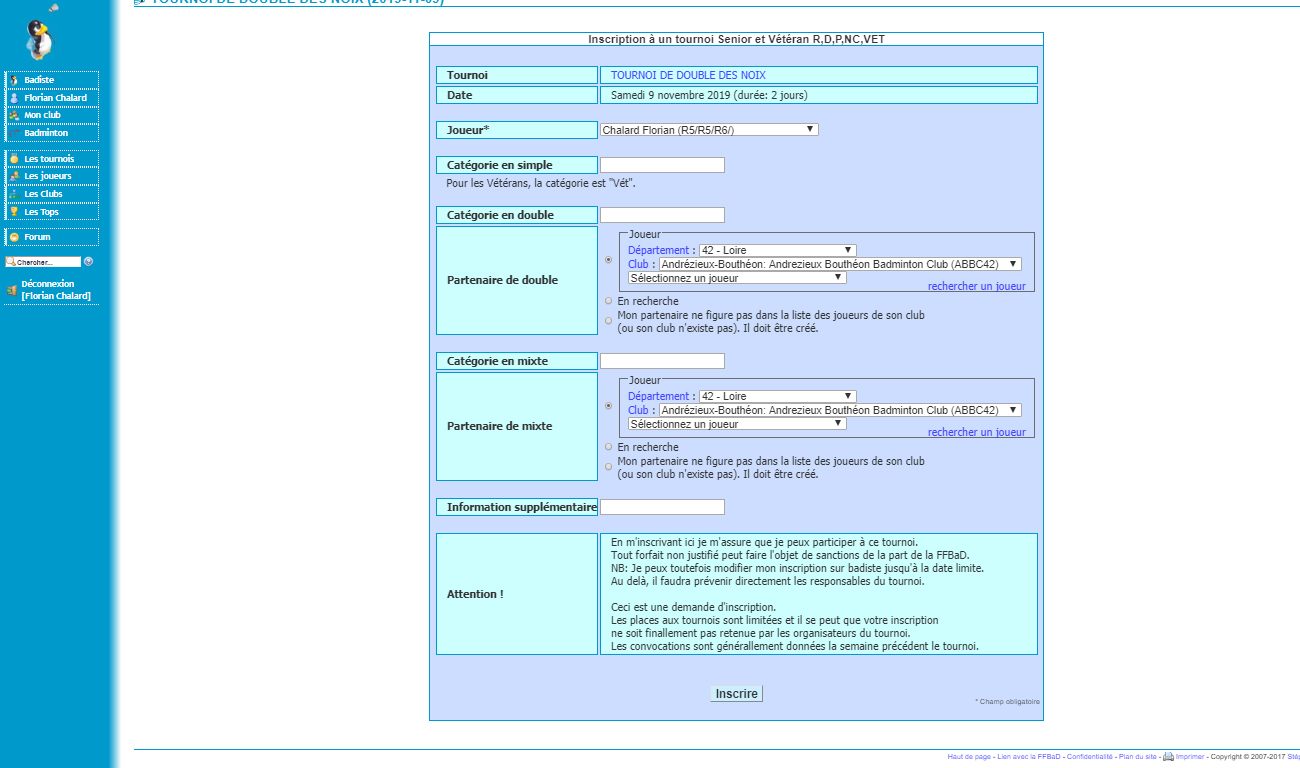
Task: Open the Badminton sidebar menu item
Action: pyautogui.click(x=52, y=133)
